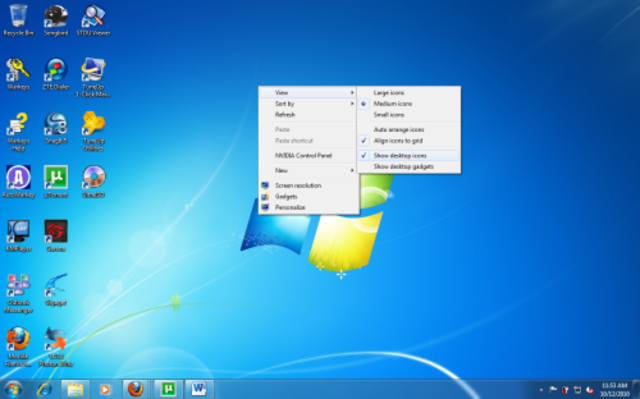Open Windows Explorer folder on taskbar

pyautogui.click(x=76, y=389)
